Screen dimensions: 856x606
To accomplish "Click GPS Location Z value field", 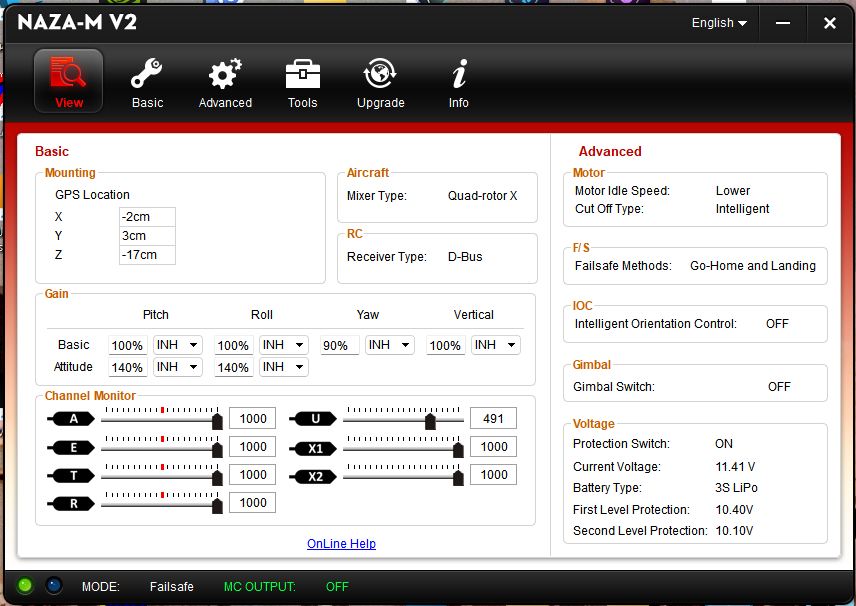I will tap(147, 255).
